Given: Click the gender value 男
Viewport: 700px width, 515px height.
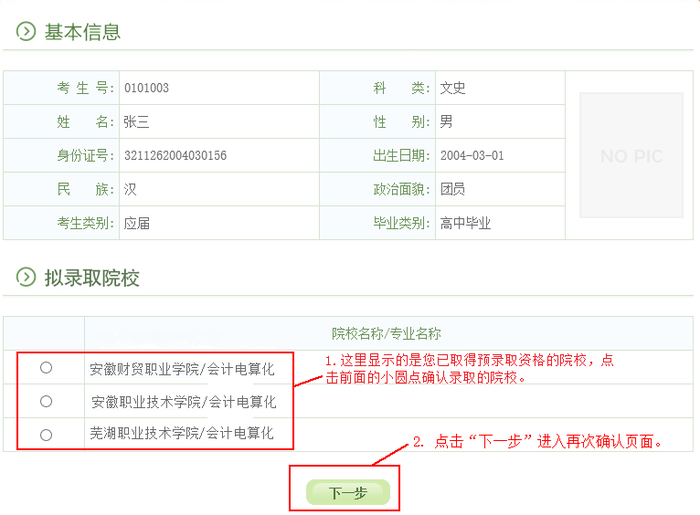Looking at the screenshot, I should pyautogui.click(x=446, y=121).
